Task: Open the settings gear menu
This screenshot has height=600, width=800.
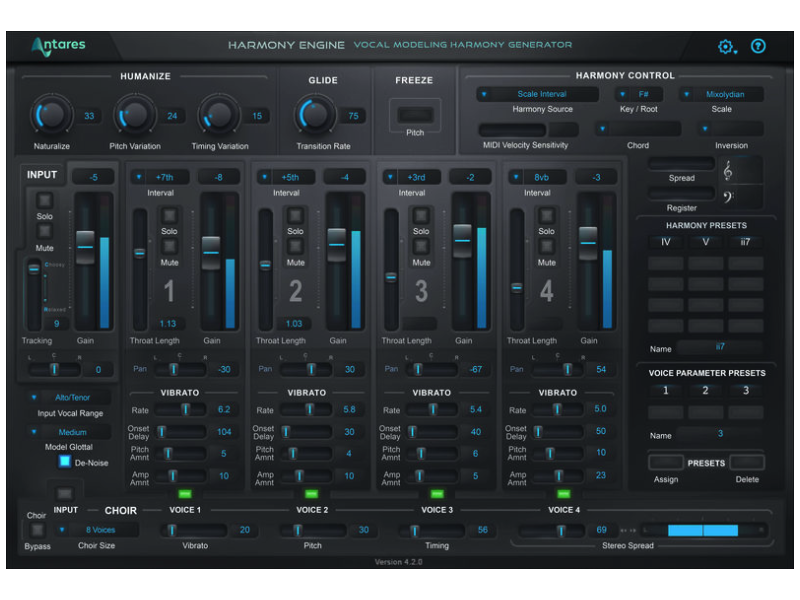Action: pyautogui.click(x=727, y=46)
